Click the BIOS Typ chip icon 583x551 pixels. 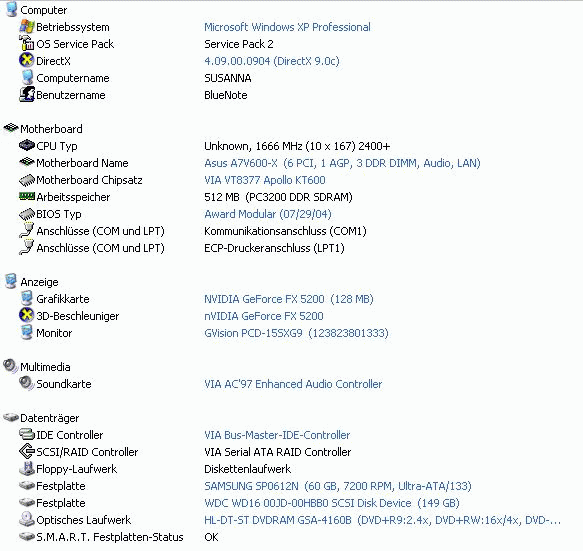[27, 214]
